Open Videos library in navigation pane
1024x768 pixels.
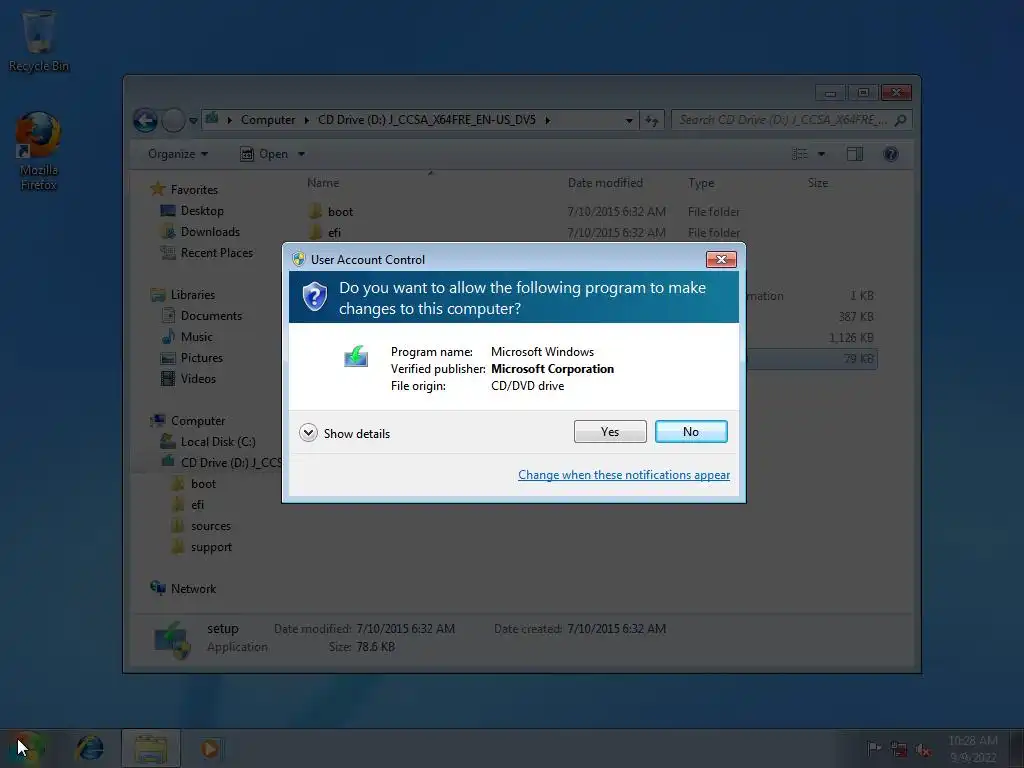(x=198, y=379)
